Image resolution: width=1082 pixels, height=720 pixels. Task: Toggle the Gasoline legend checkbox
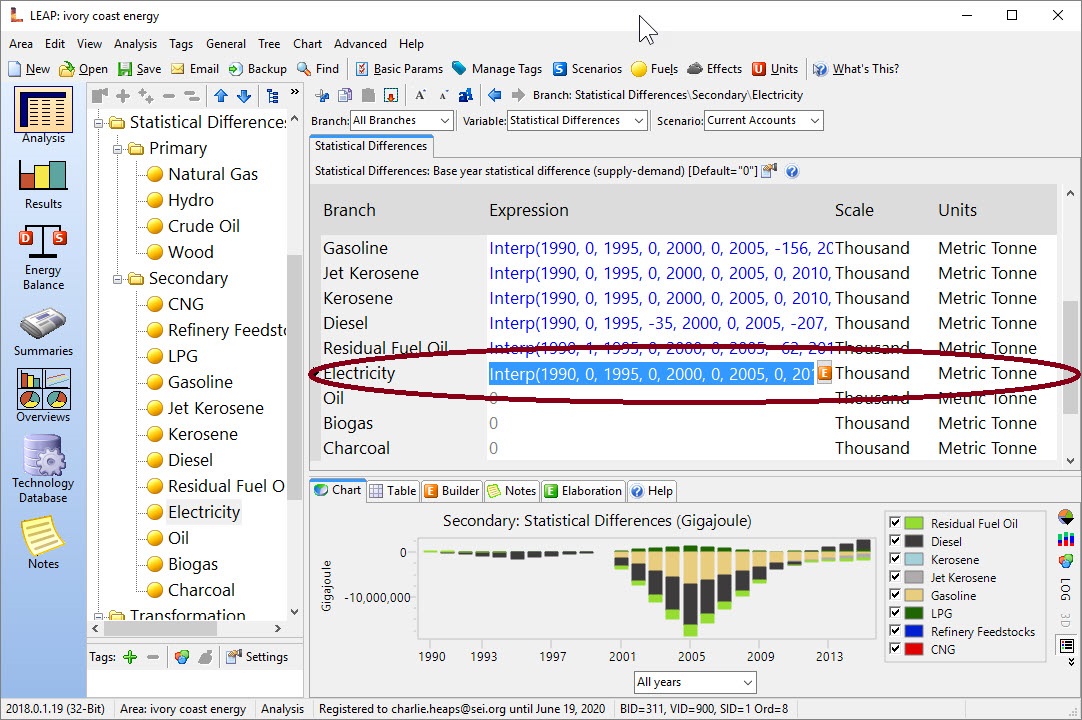pyautogui.click(x=895, y=596)
